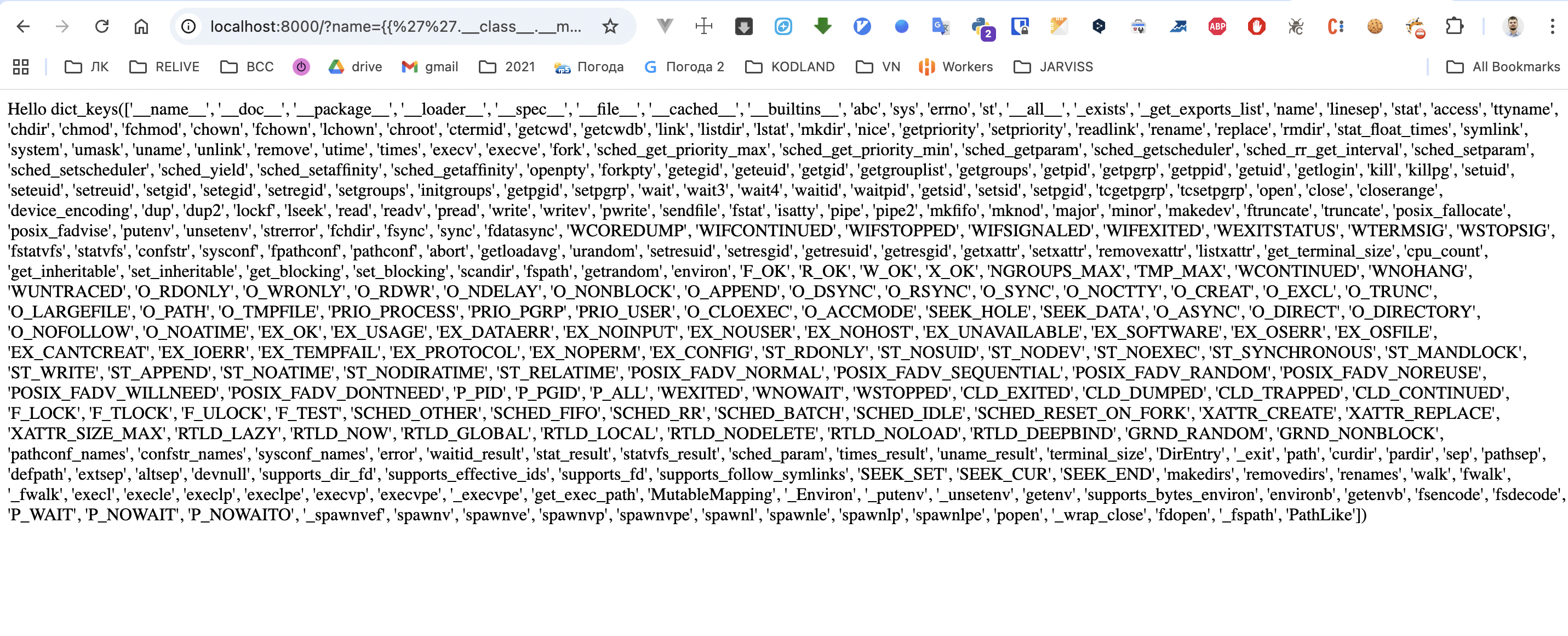The width and height of the screenshot is (1568, 636).
Task: Open the green download arrow extension
Action: [823, 26]
